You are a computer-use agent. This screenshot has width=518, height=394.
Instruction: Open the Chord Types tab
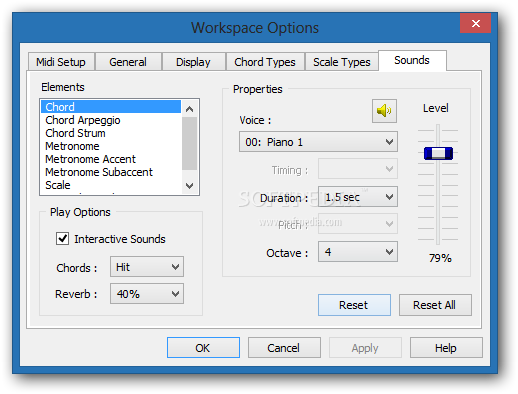pos(265,62)
